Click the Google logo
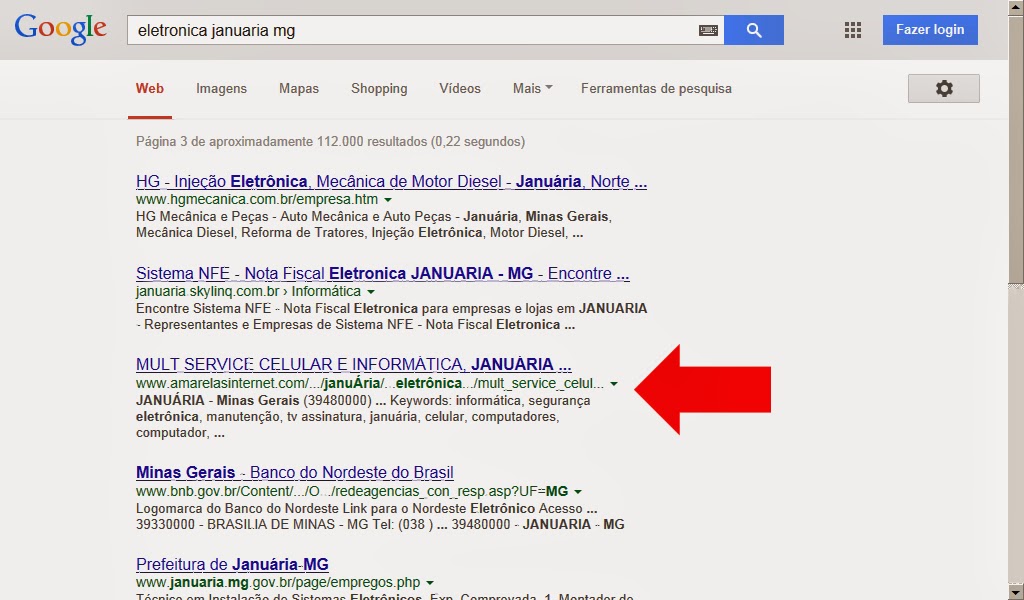The height and width of the screenshot is (600, 1024). [x=60, y=29]
